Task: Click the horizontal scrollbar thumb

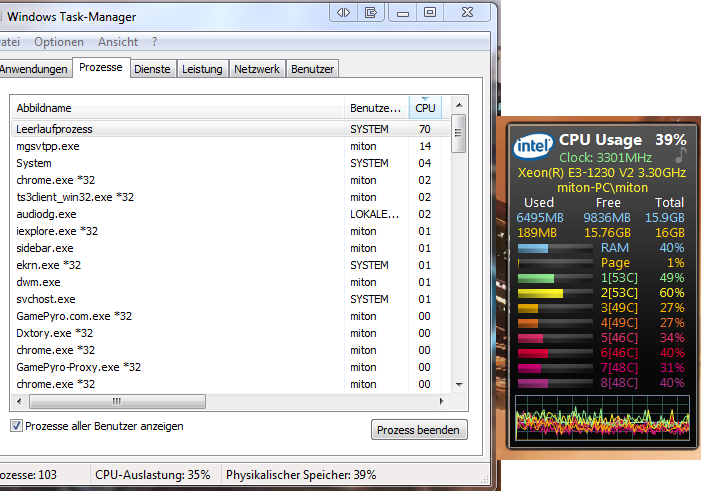Action: click(x=117, y=401)
